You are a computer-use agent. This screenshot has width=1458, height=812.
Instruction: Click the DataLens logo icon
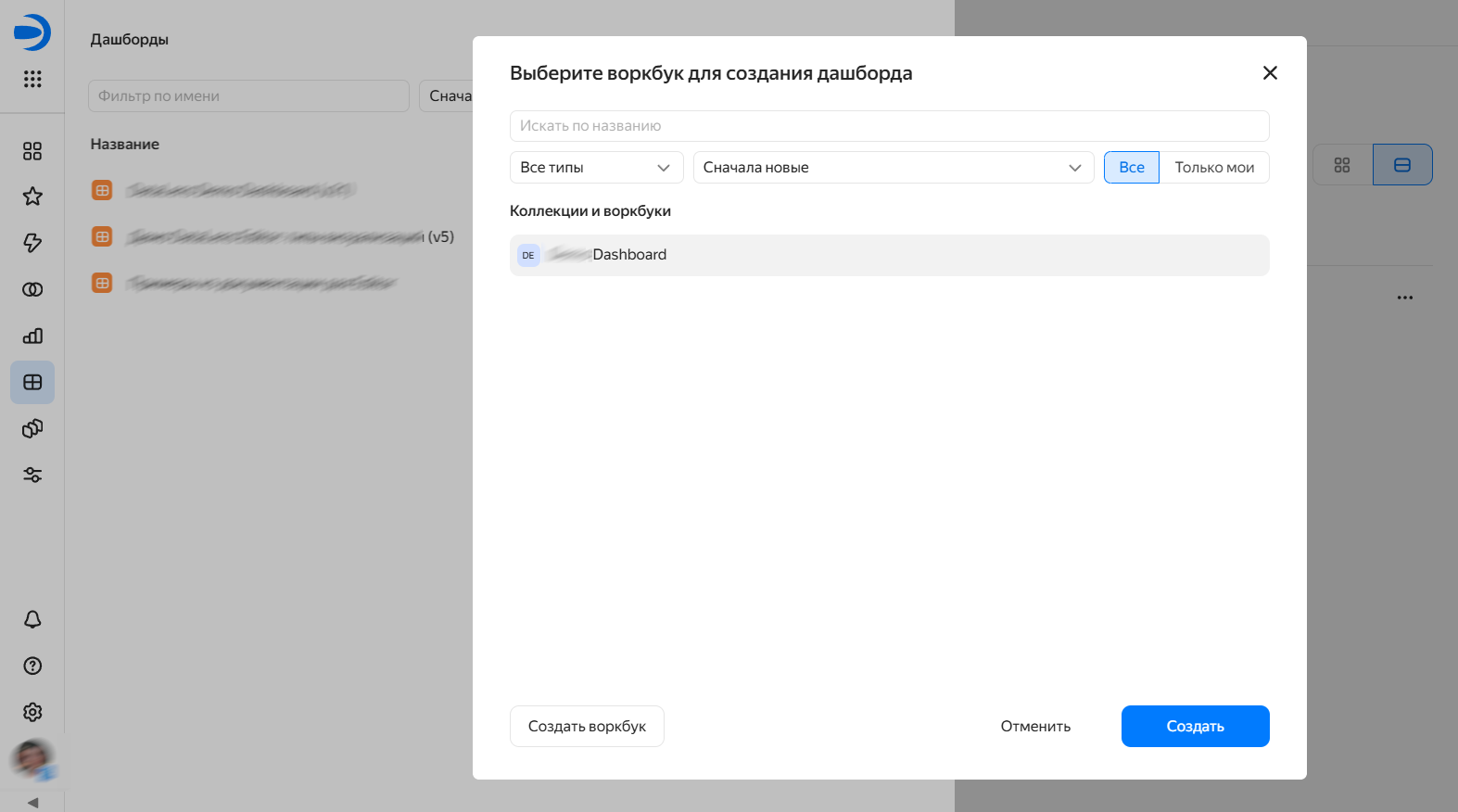pyautogui.click(x=32, y=32)
